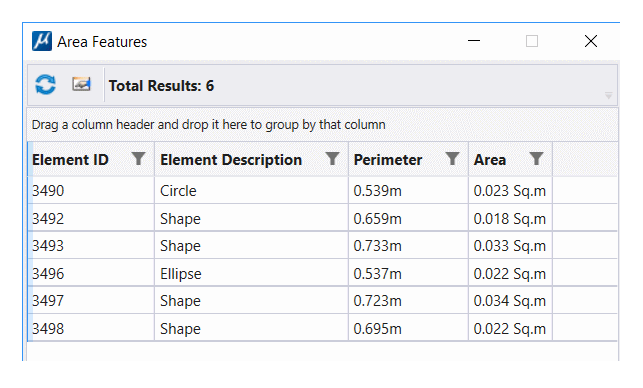Click the Refresh results icon
Image resolution: width=643 pixels, height=388 pixels.
click(45, 84)
